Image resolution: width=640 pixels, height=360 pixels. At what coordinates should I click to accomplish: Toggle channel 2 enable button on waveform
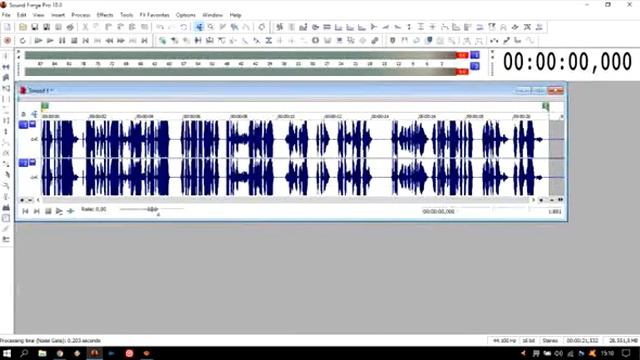pyautogui.click(x=23, y=163)
